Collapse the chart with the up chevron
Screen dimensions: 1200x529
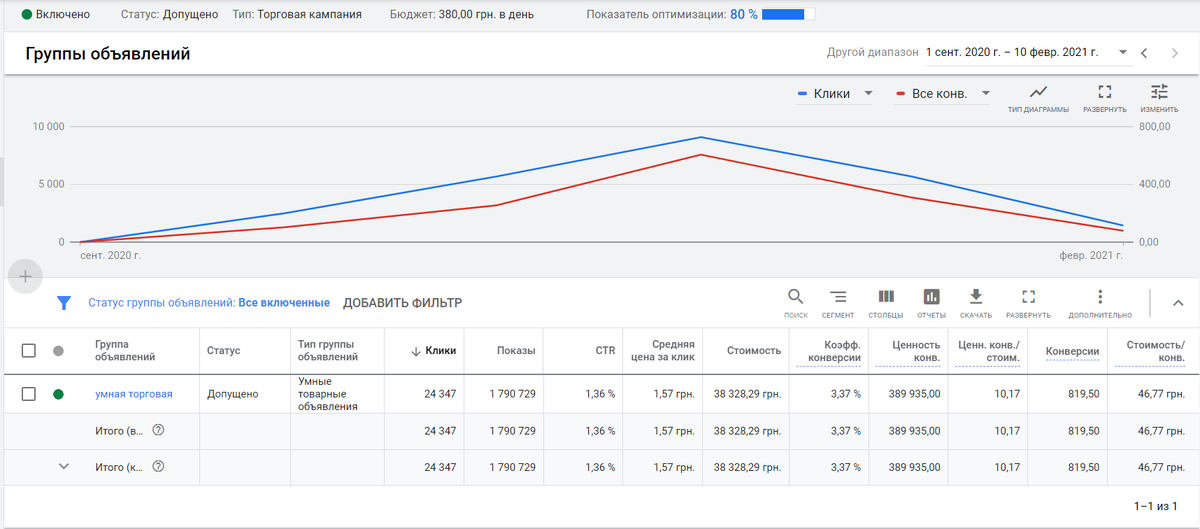click(x=1179, y=303)
